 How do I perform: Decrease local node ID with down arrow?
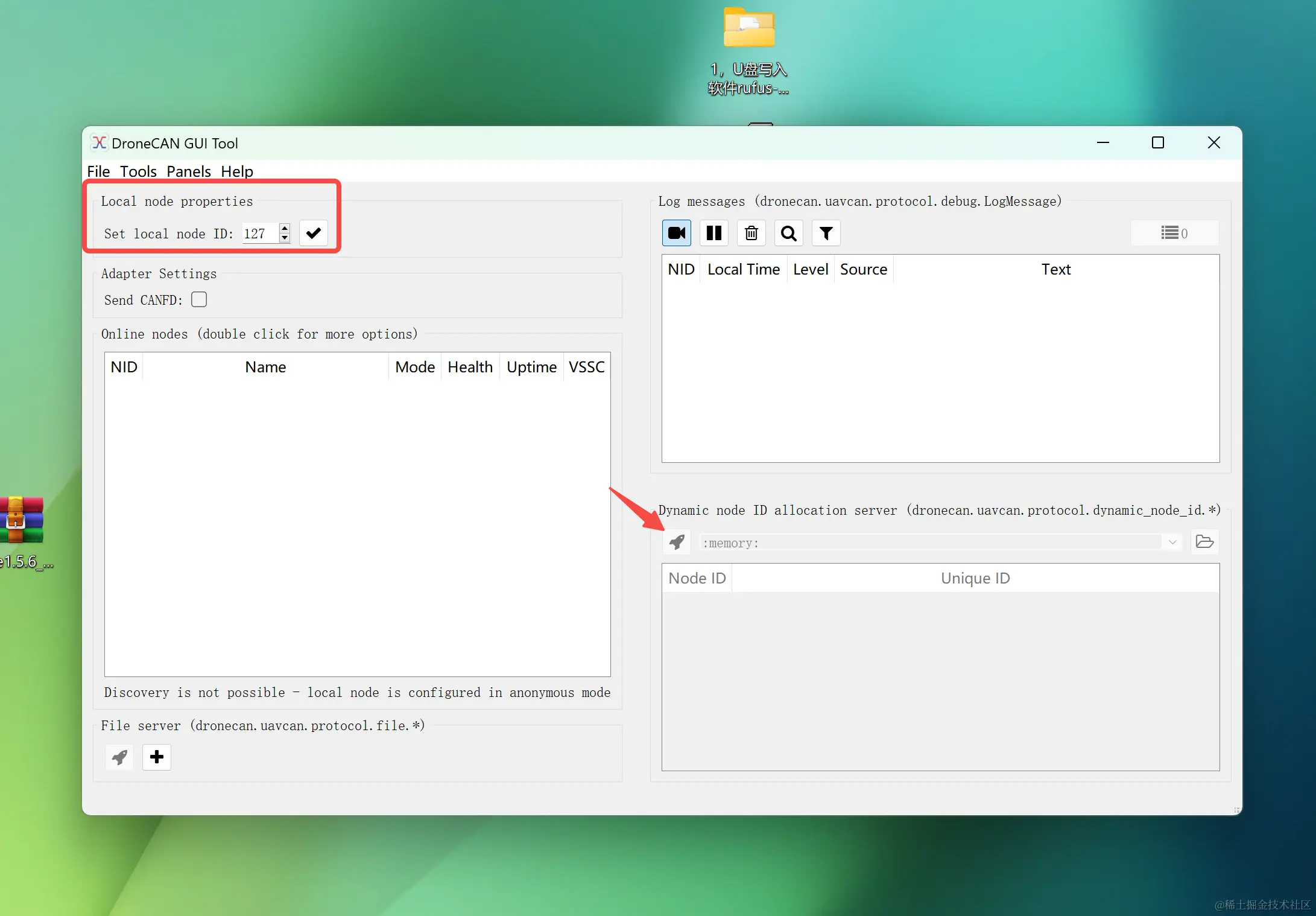click(285, 238)
